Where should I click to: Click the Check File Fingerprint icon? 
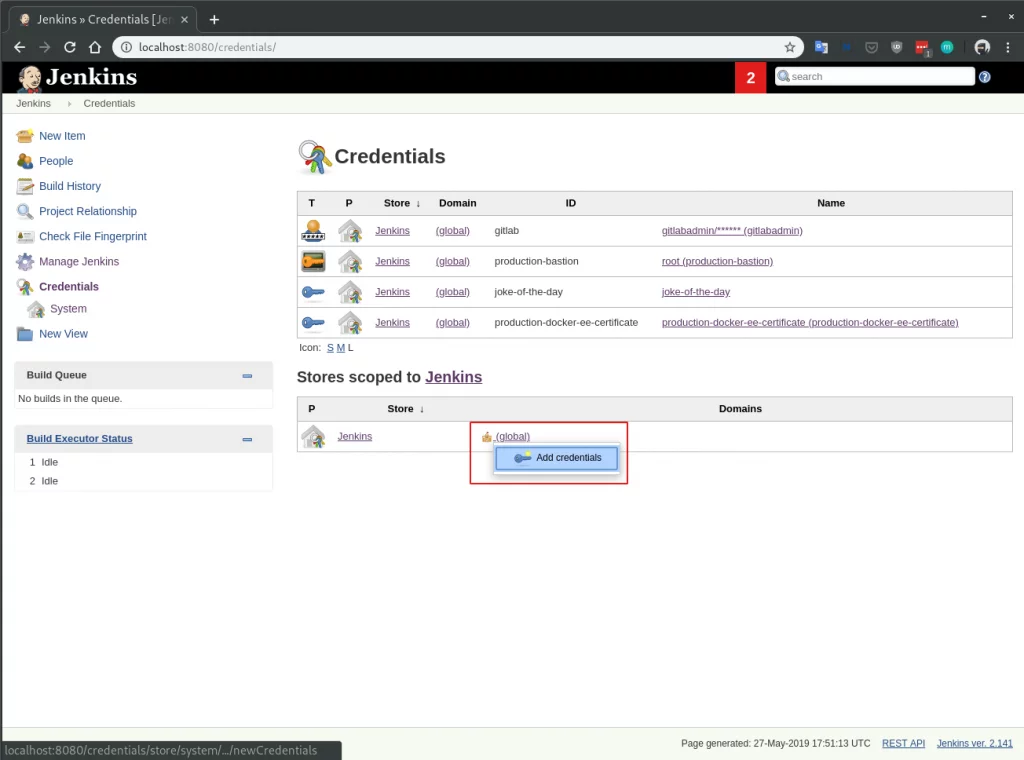coord(25,236)
